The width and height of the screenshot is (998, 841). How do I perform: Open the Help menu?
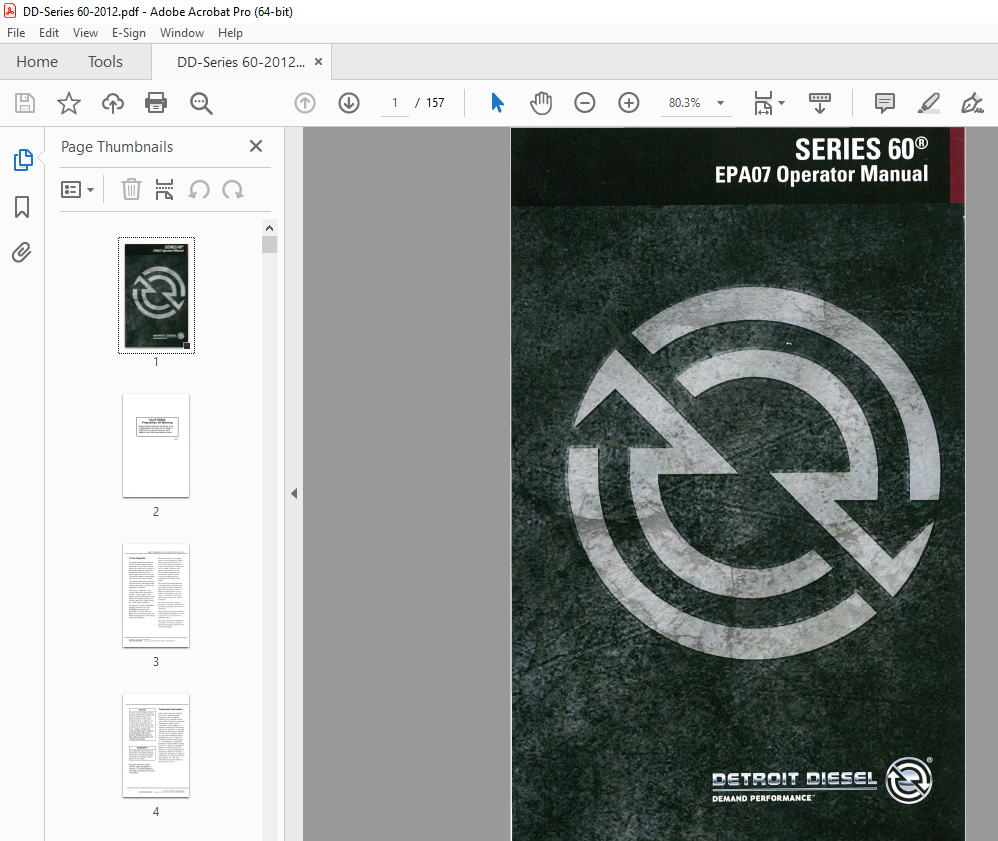(230, 32)
